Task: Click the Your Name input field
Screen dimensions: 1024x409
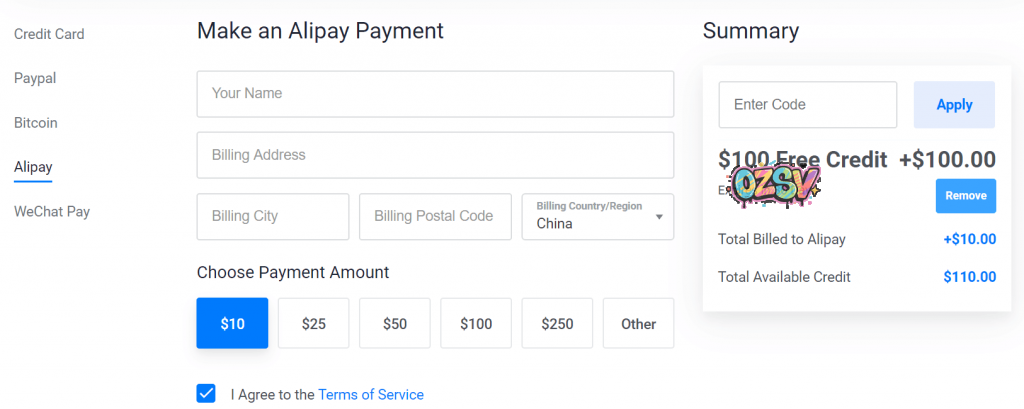Action: tap(435, 94)
